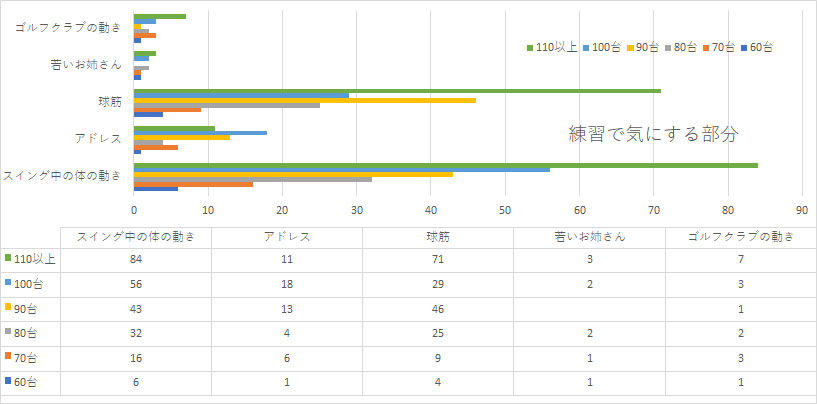817x404 pixels.
Task: Click the 80台 row cell under アドレス
Action: point(287,334)
